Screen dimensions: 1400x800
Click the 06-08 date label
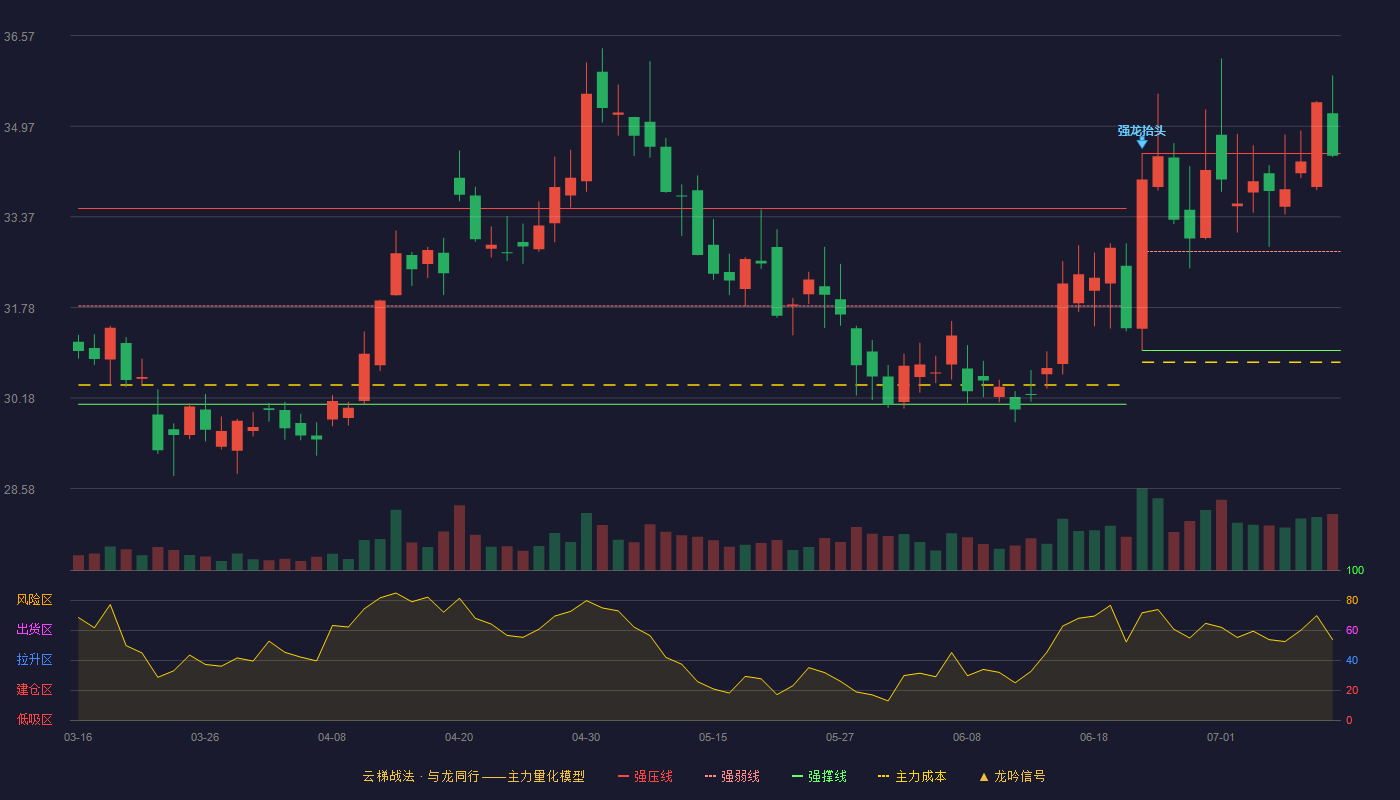pyautogui.click(x=967, y=737)
